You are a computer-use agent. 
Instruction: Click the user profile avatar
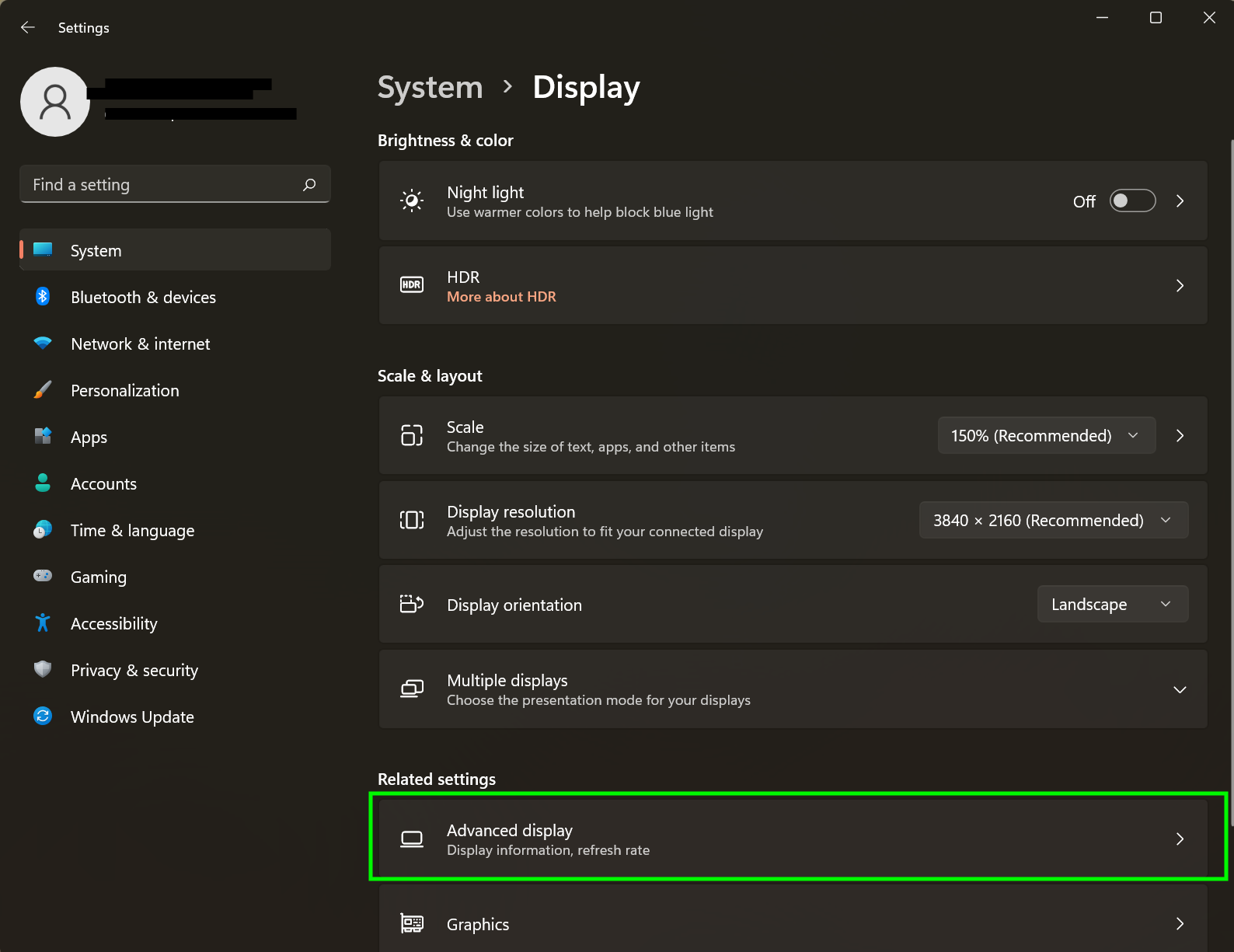tap(54, 102)
